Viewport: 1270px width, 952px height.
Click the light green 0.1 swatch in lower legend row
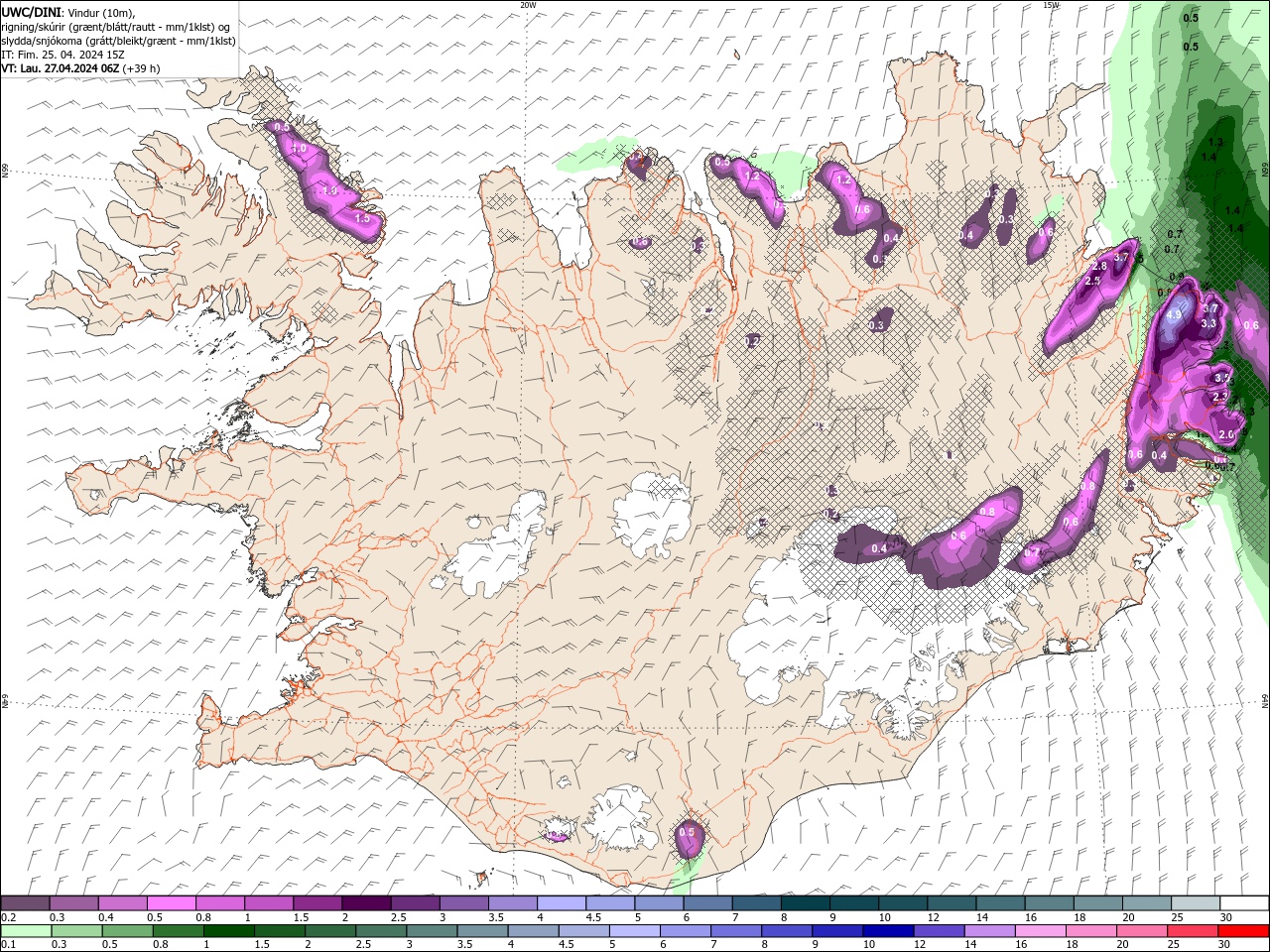25,931
